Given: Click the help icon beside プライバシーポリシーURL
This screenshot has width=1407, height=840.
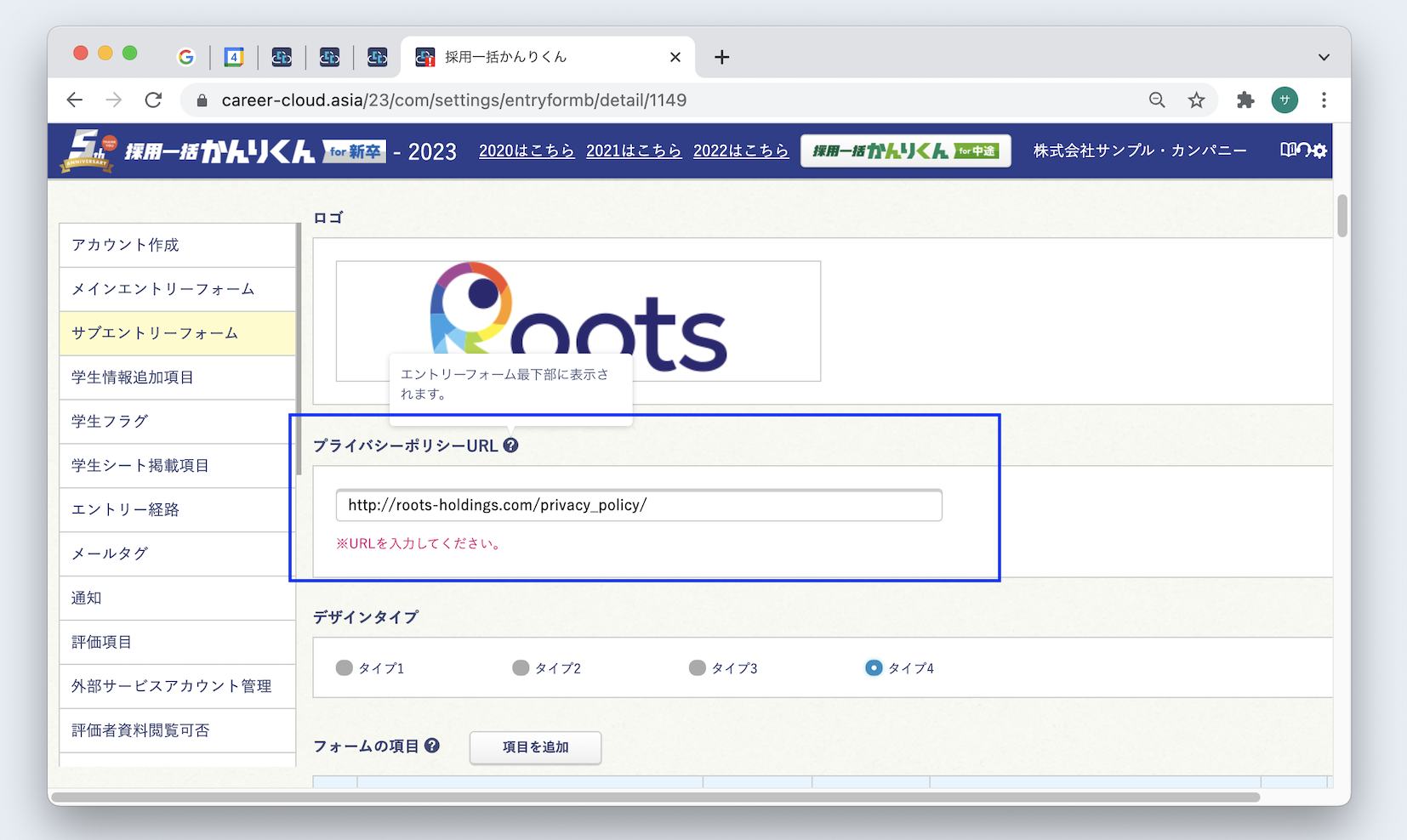Looking at the screenshot, I should tap(511, 445).
